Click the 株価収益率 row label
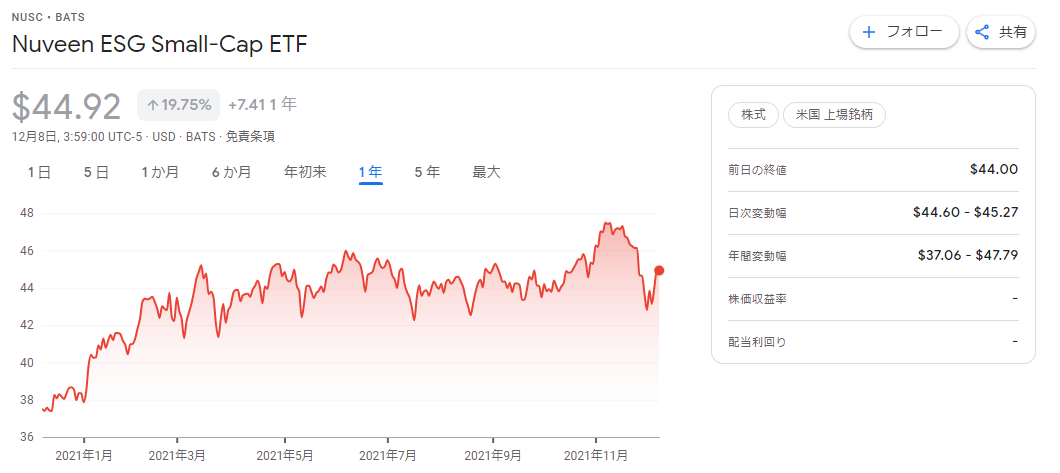 [757, 299]
